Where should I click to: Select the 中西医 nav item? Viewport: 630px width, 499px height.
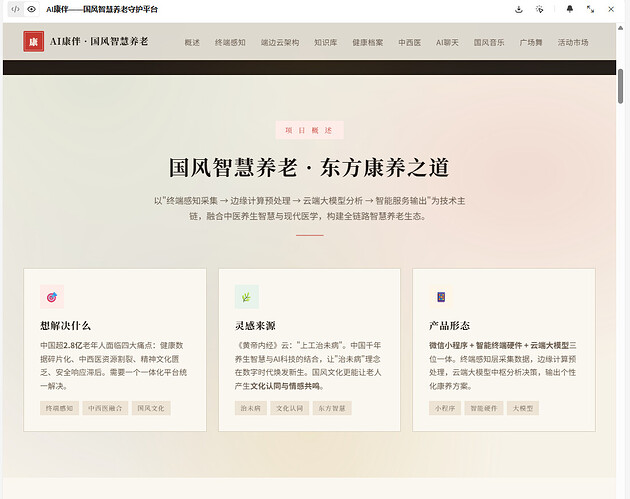pos(410,43)
